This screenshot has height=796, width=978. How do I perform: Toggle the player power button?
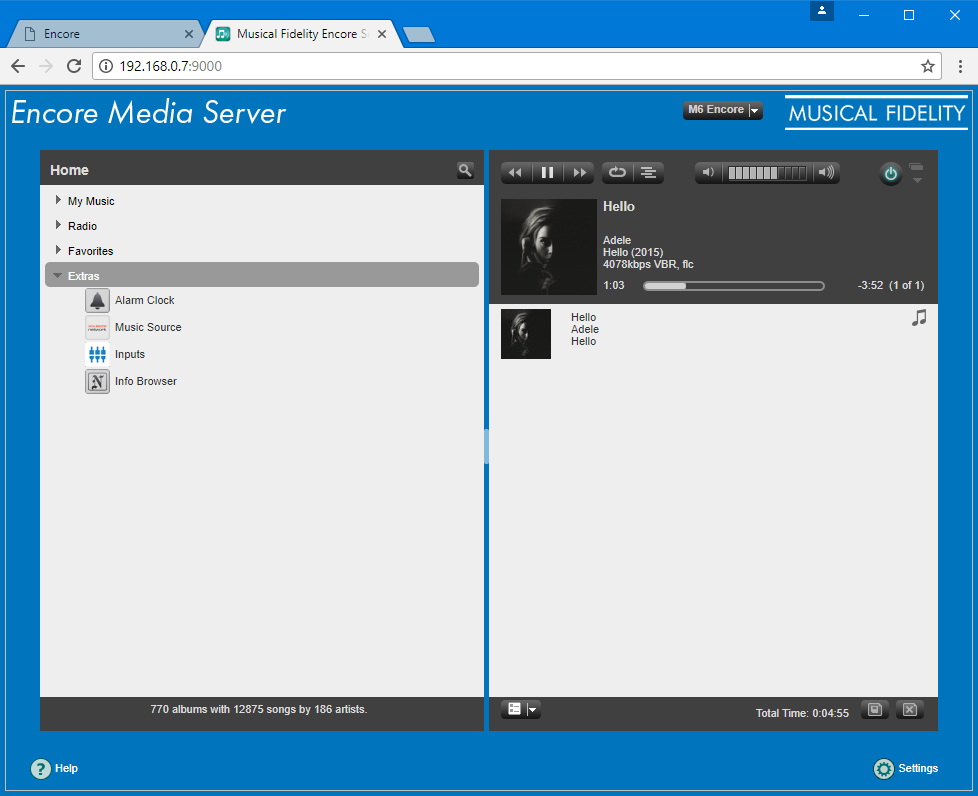tap(890, 174)
